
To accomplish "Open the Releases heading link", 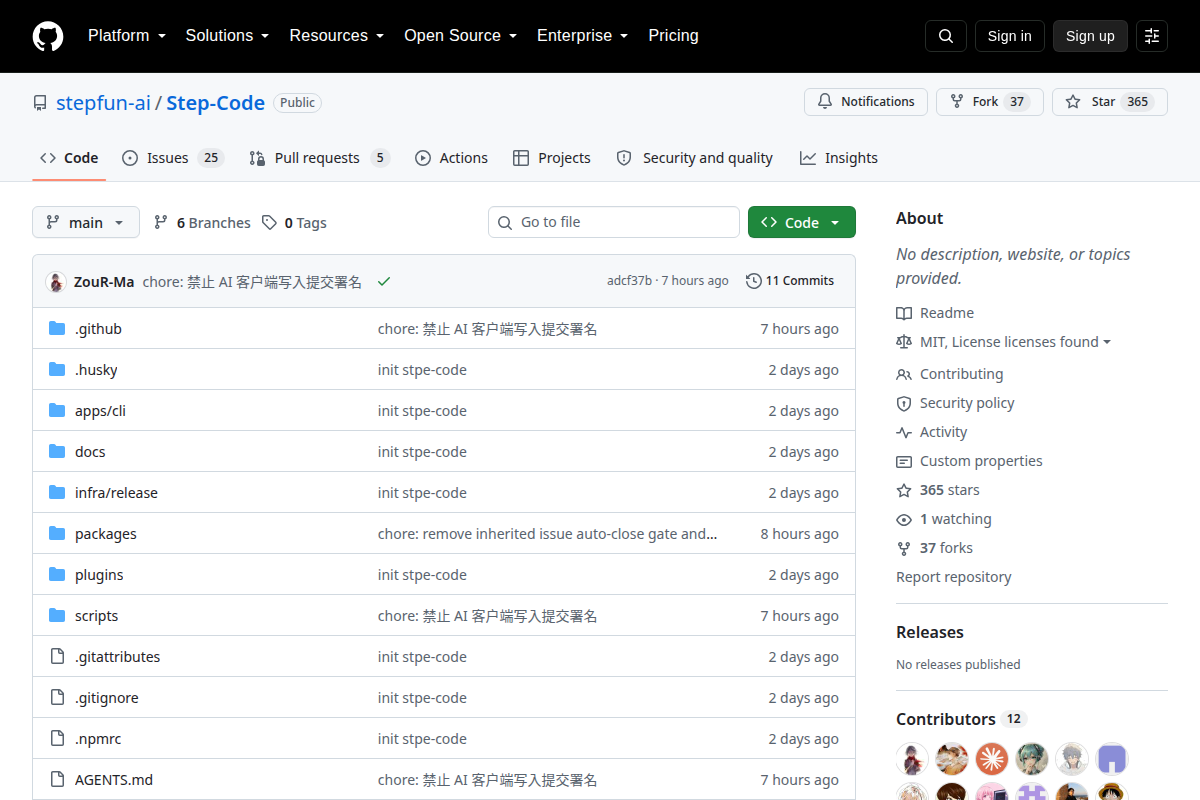I will [930, 632].
